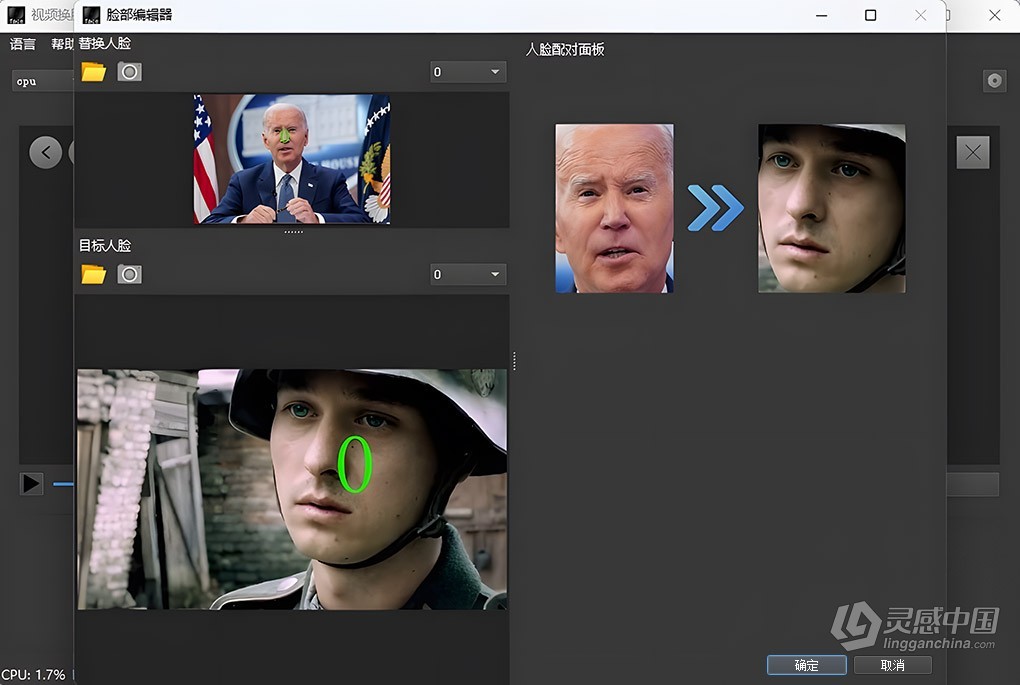Maximize the 脸部编辑器 window
The height and width of the screenshot is (685, 1020).
[x=870, y=15]
